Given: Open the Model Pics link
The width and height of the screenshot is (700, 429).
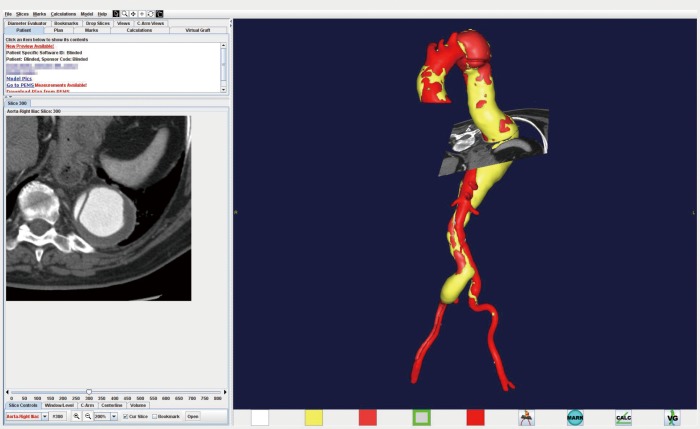Looking at the screenshot, I should [19, 79].
